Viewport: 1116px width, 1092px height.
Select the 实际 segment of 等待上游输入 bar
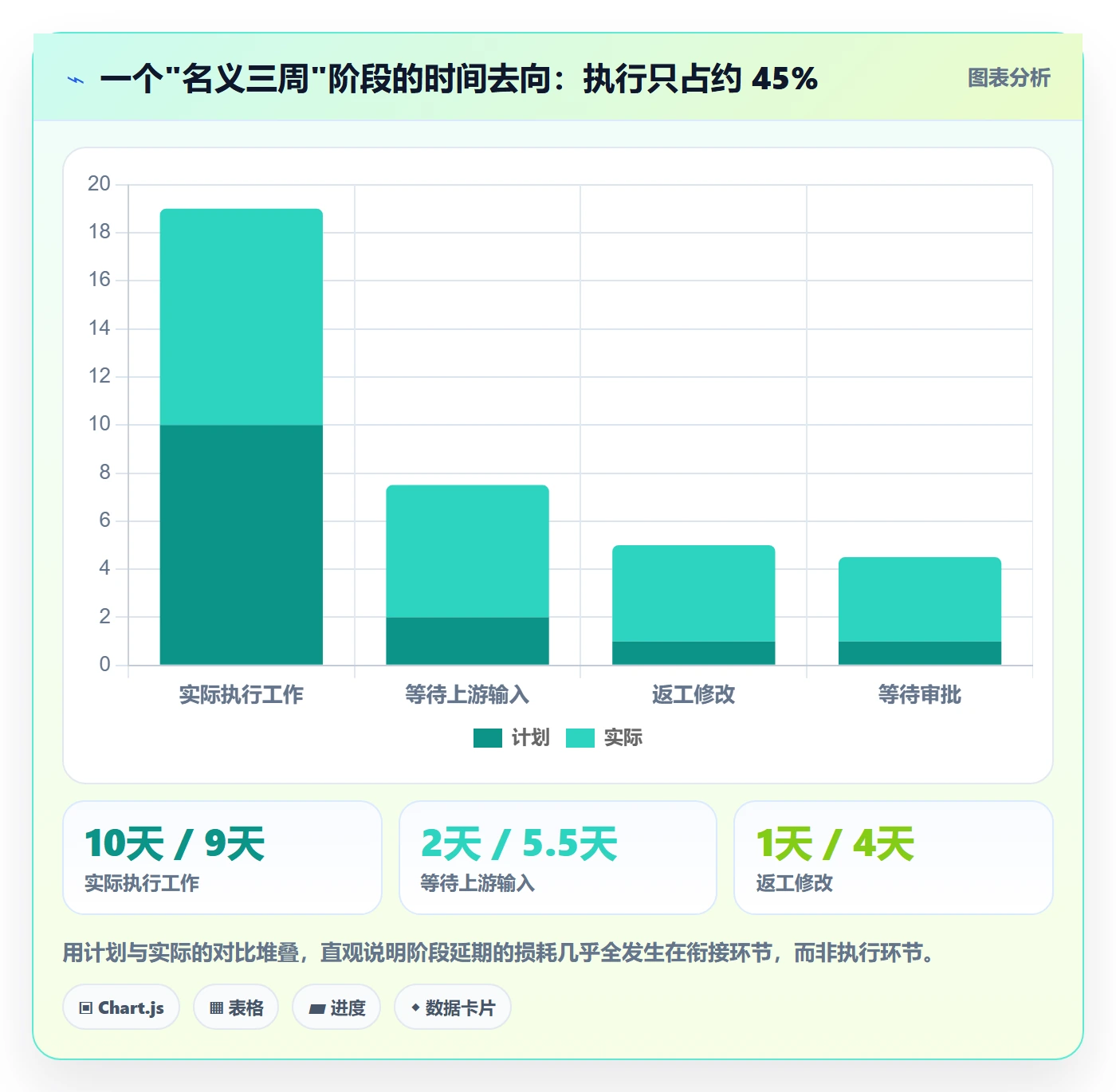tap(467, 551)
